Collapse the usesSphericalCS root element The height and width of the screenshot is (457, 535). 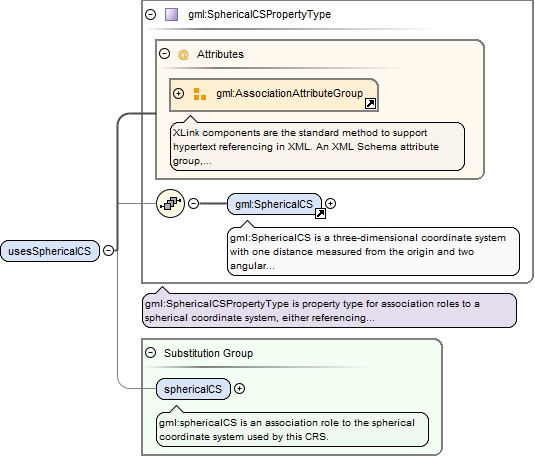(108, 251)
